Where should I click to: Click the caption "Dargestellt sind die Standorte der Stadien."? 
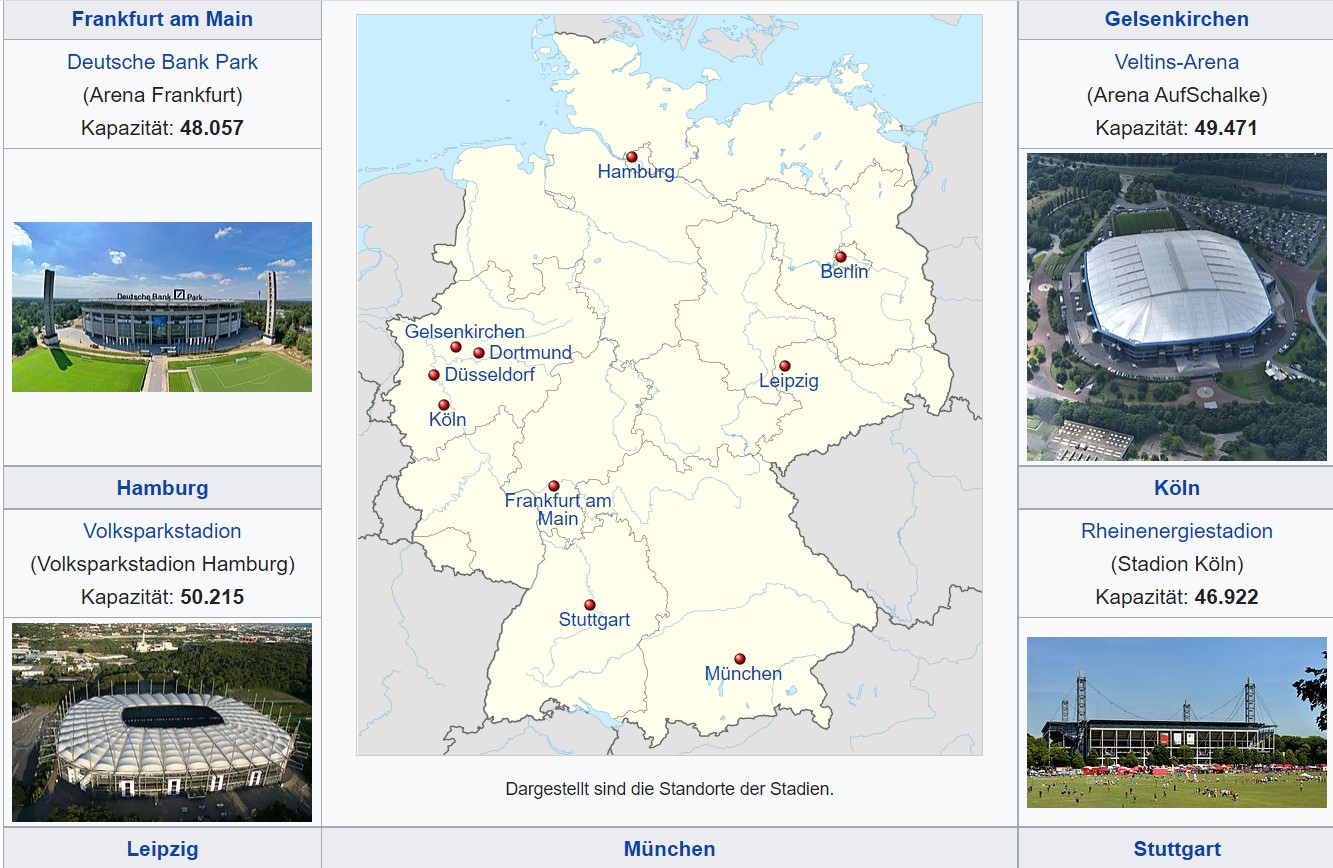pyautogui.click(x=670, y=789)
